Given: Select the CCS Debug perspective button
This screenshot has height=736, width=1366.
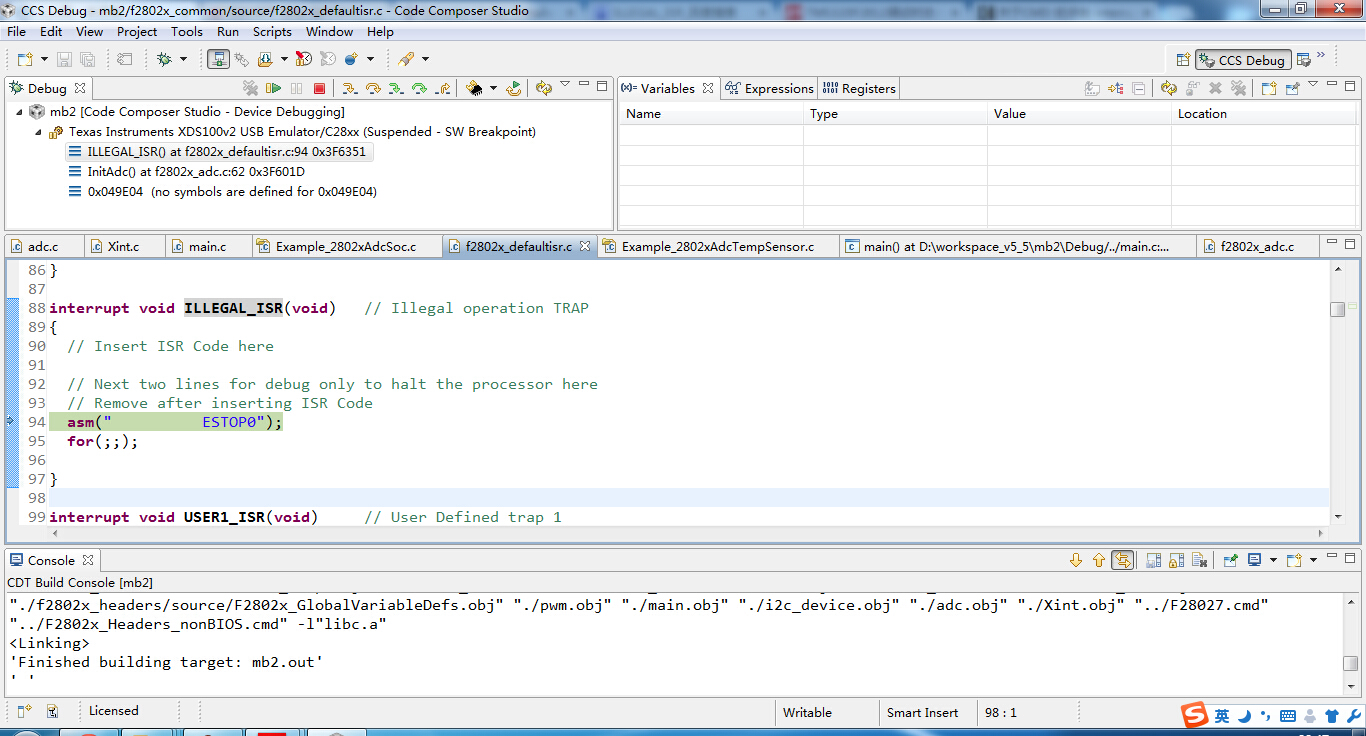Looking at the screenshot, I should point(1241,60).
